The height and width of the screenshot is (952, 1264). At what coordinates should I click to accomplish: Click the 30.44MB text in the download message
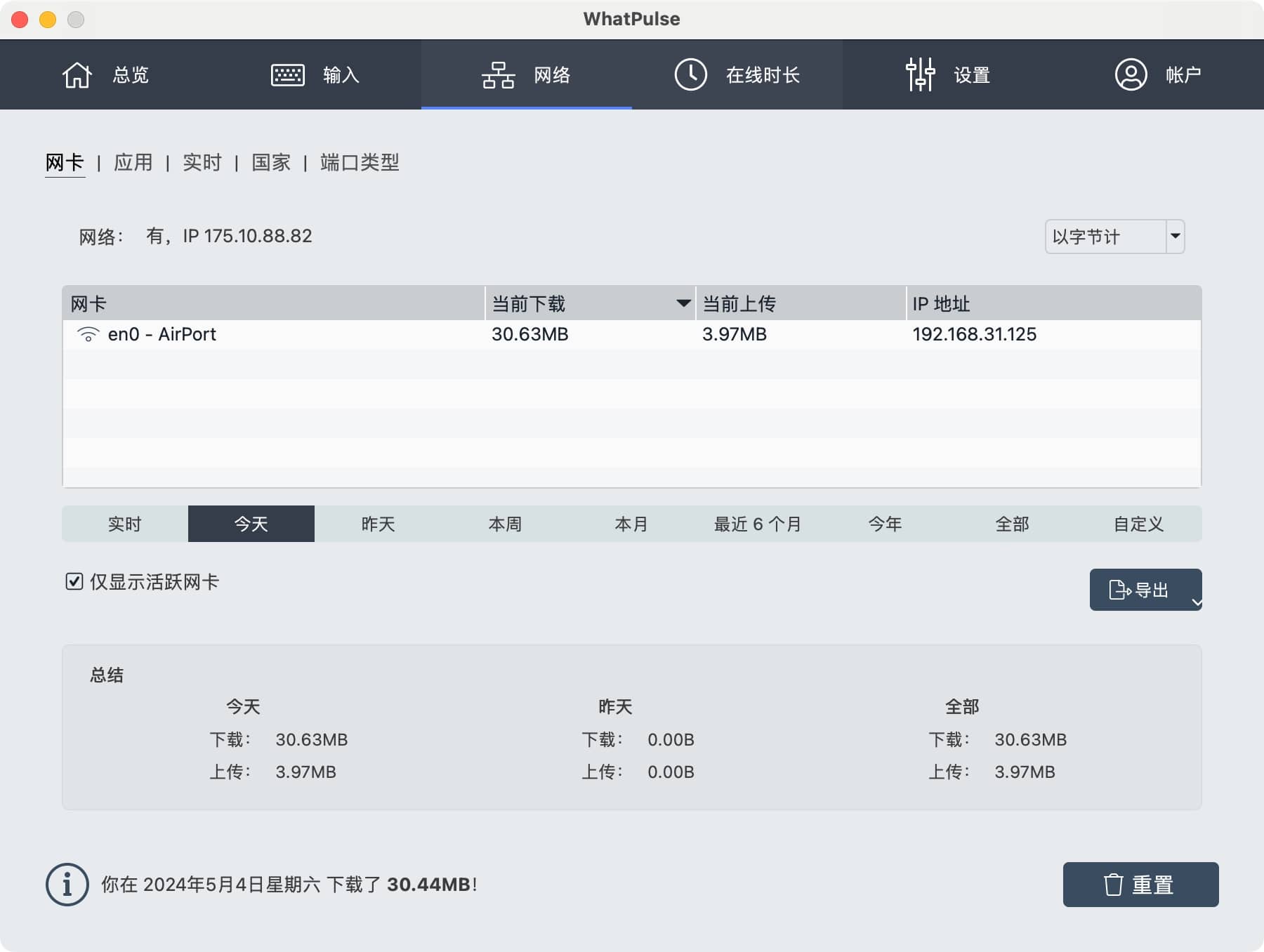[x=428, y=885]
